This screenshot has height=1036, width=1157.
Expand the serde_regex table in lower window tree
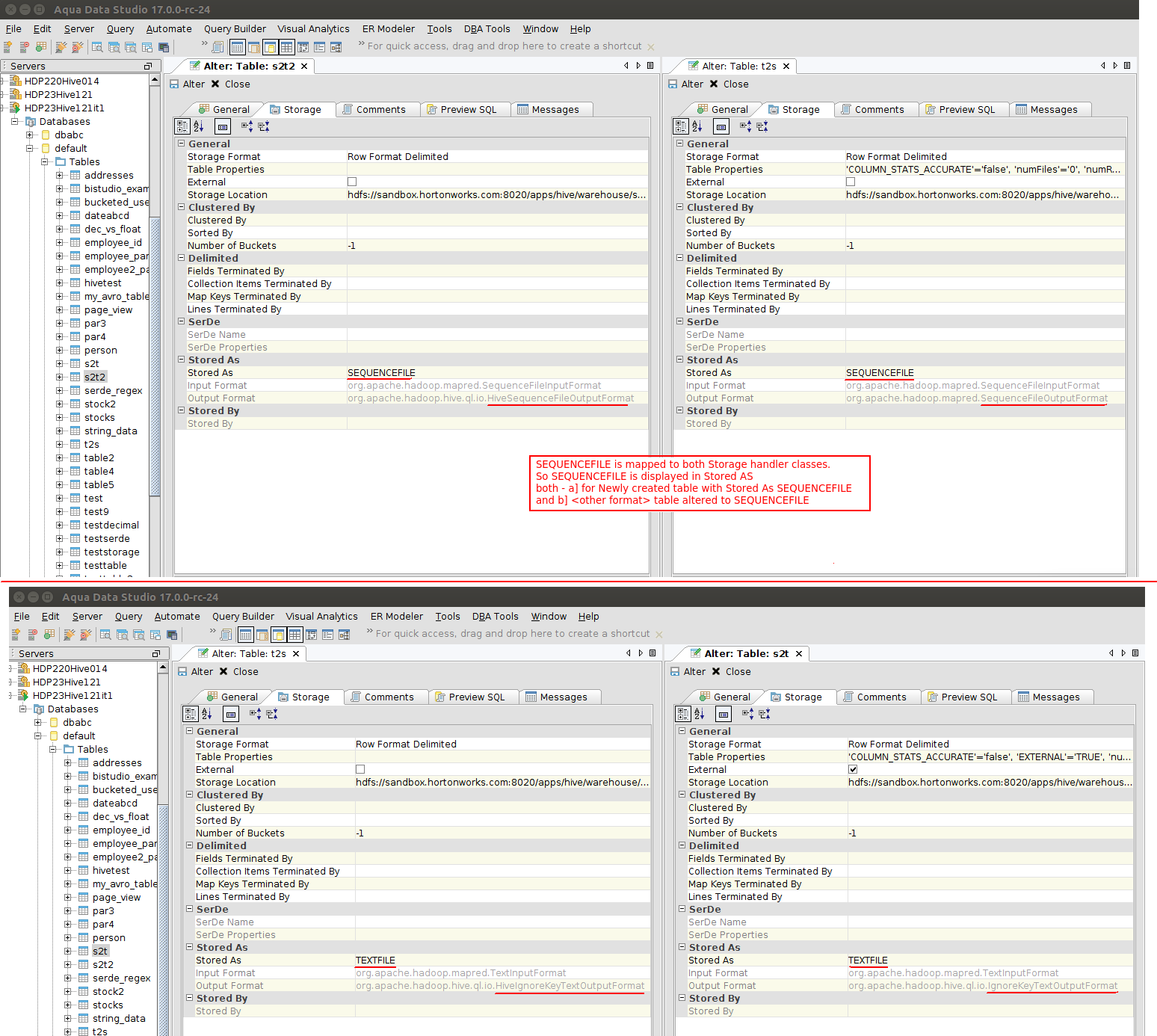(x=68, y=978)
